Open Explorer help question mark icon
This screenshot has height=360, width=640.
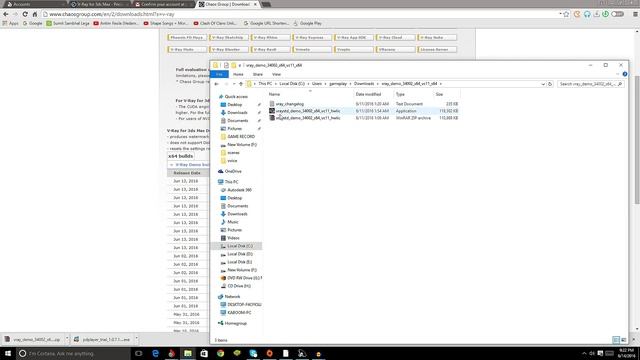click(x=624, y=74)
